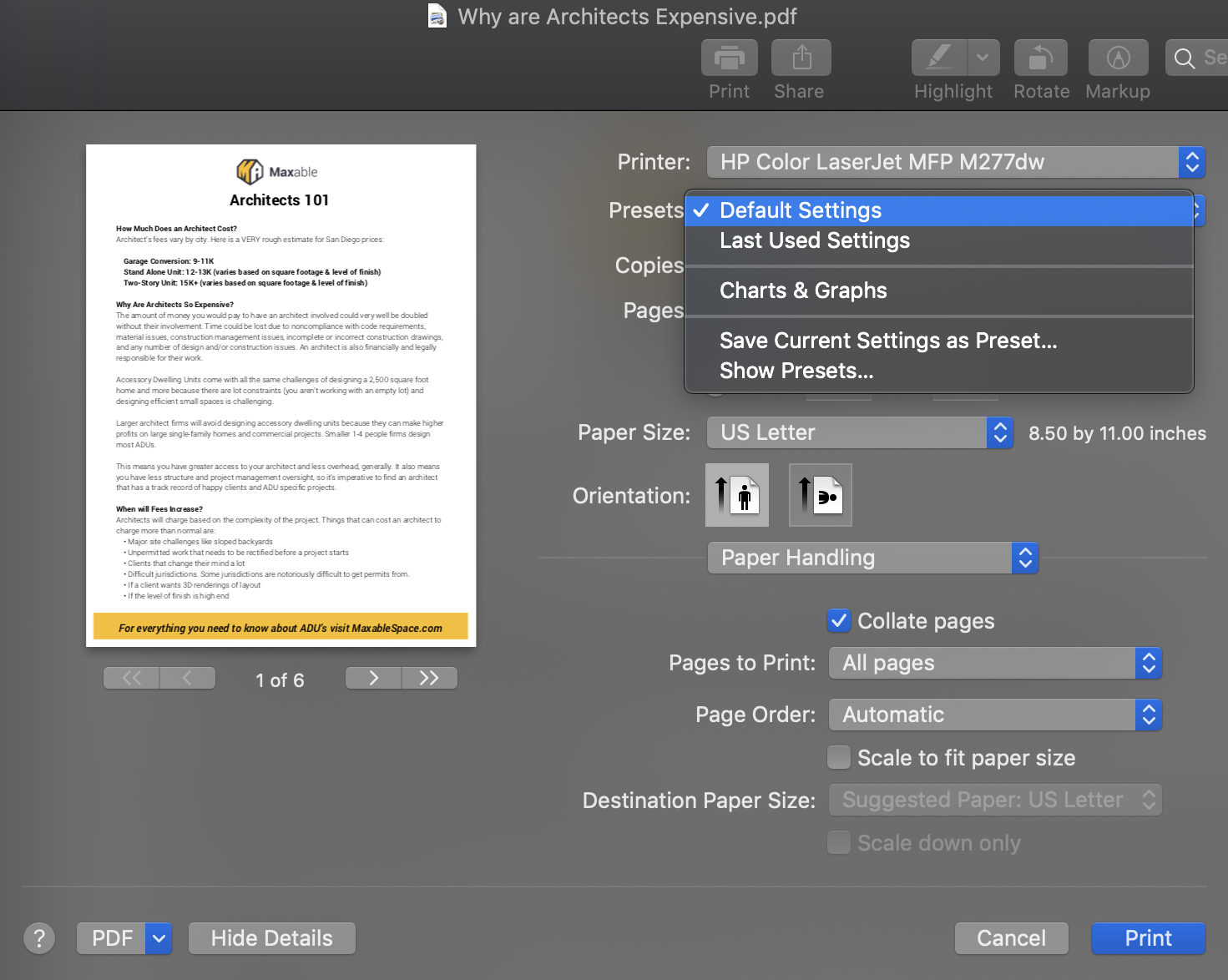This screenshot has width=1228, height=980.
Task: Cancel the print dialog
Action: (x=1012, y=938)
